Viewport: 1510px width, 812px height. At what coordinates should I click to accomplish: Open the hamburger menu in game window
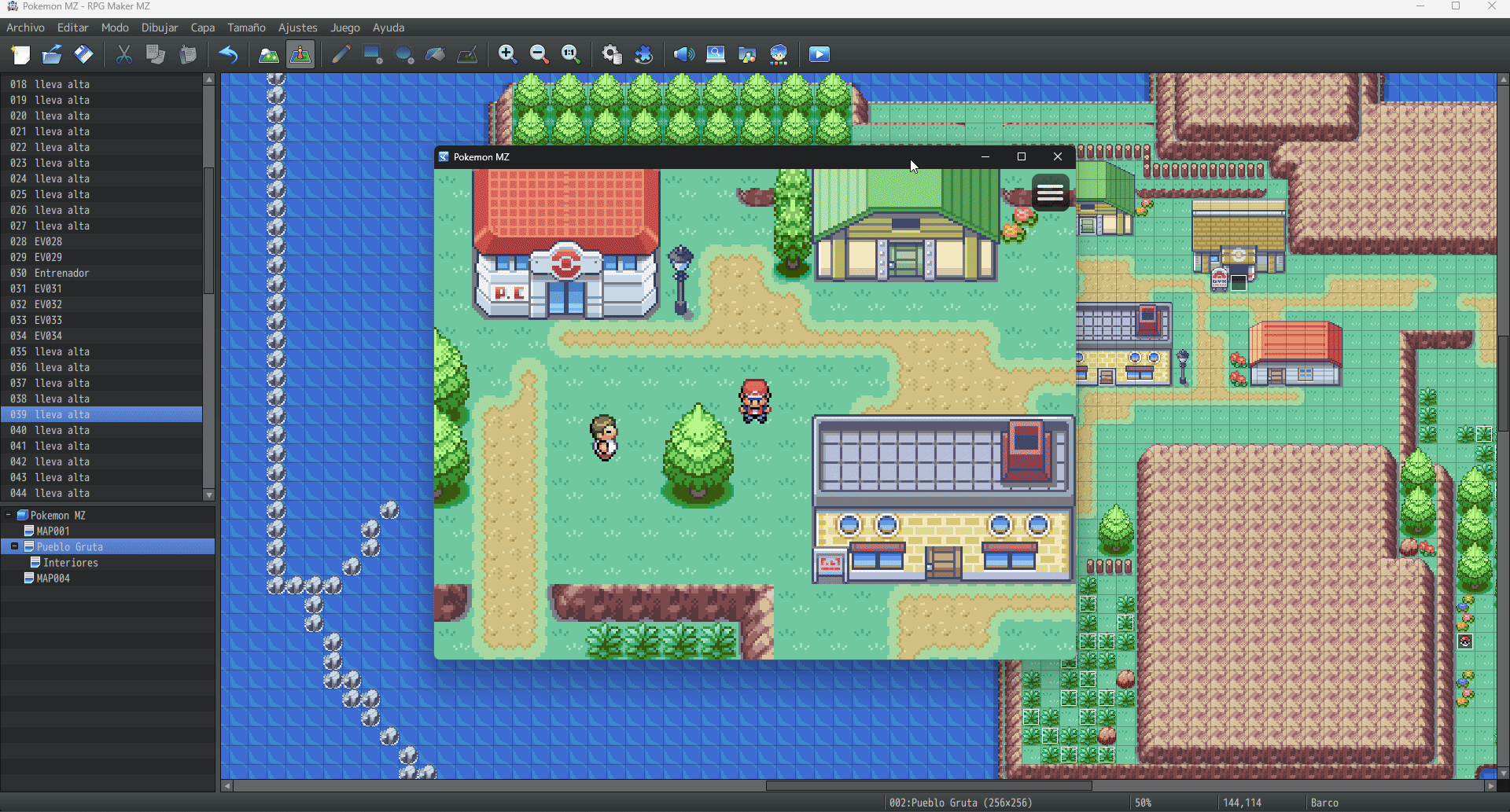click(x=1050, y=193)
